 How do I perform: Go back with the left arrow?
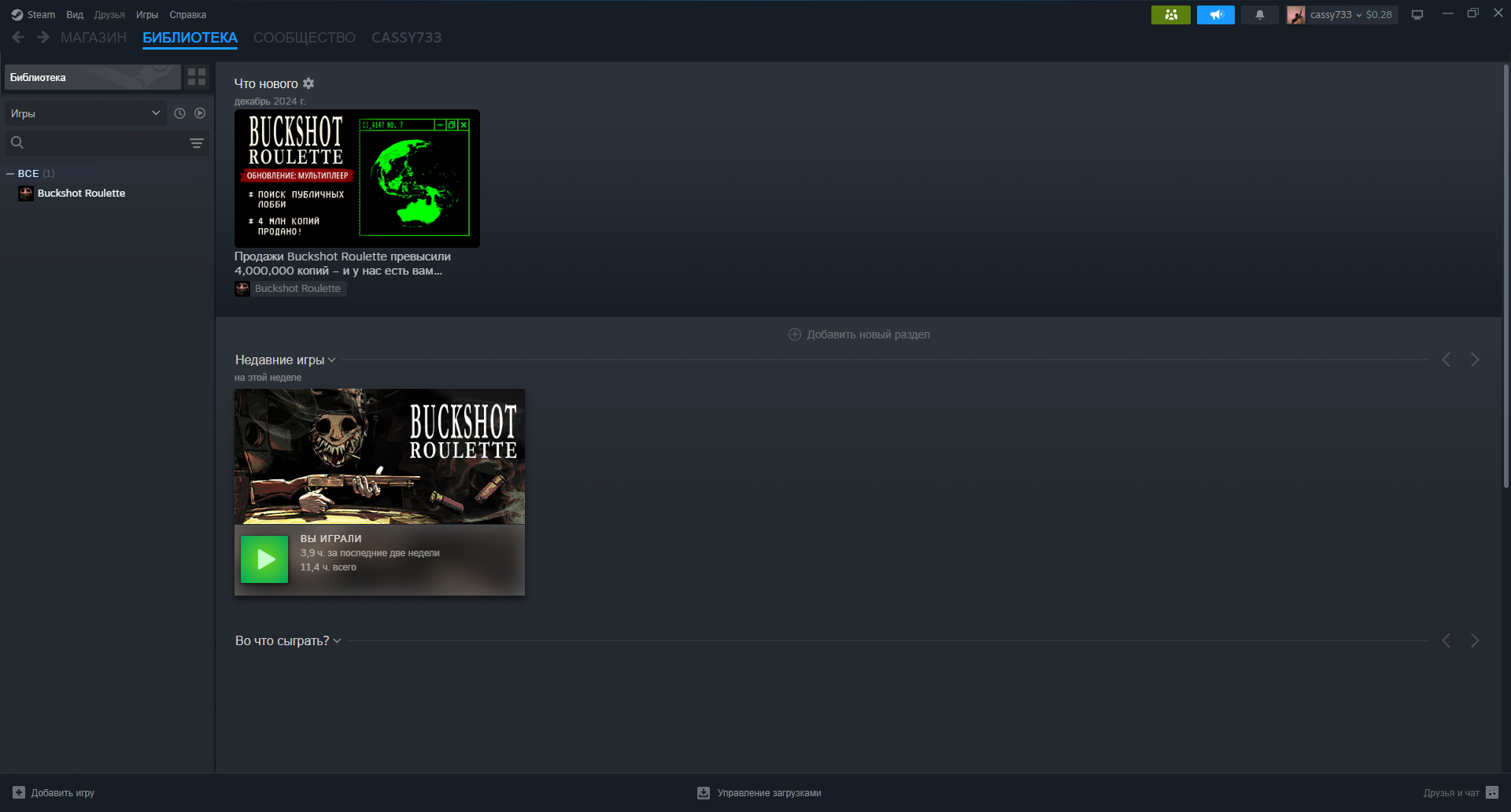pos(18,37)
